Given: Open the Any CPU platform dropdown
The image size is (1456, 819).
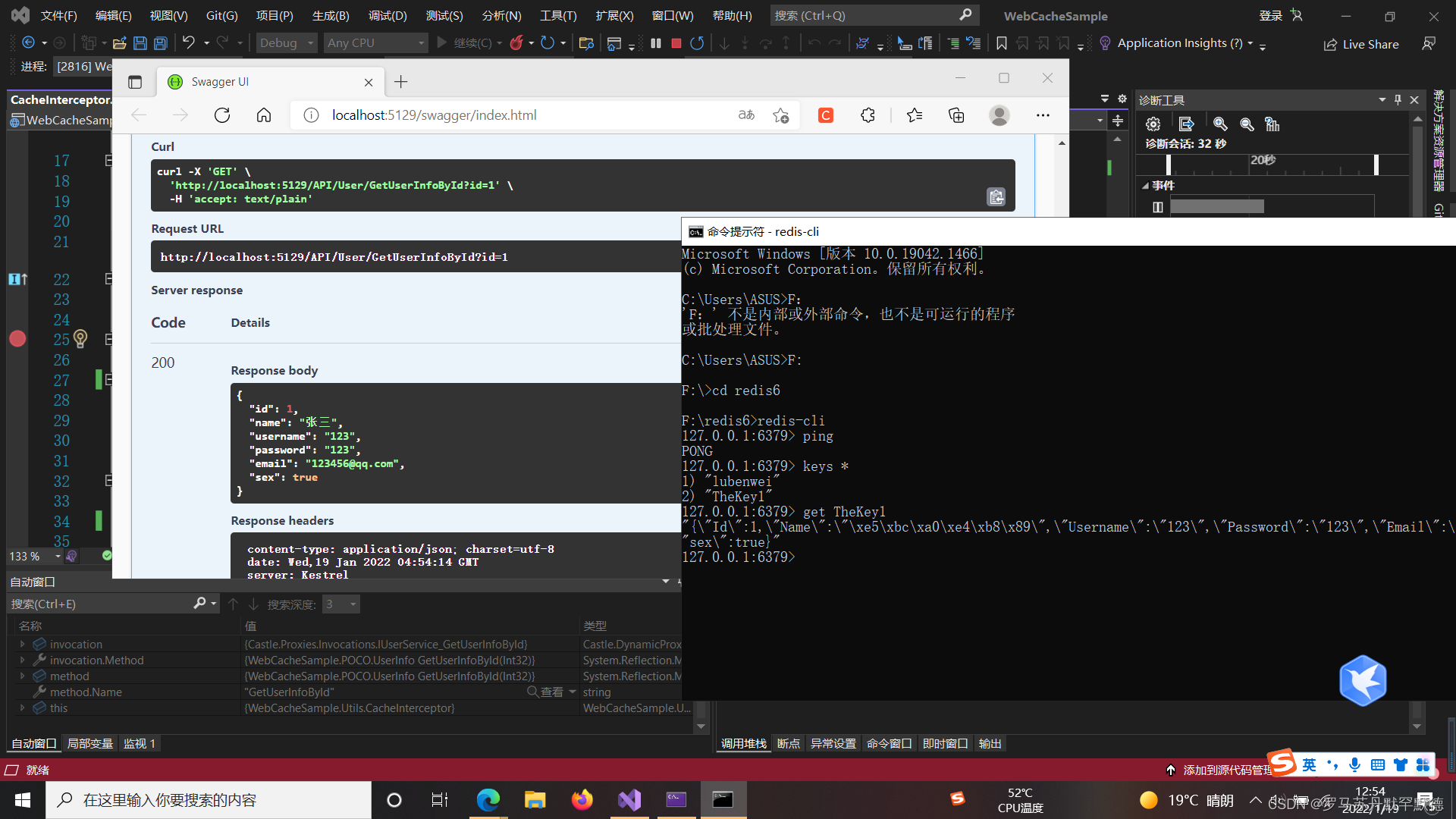Looking at the screenshot, I should coord(419,42).
